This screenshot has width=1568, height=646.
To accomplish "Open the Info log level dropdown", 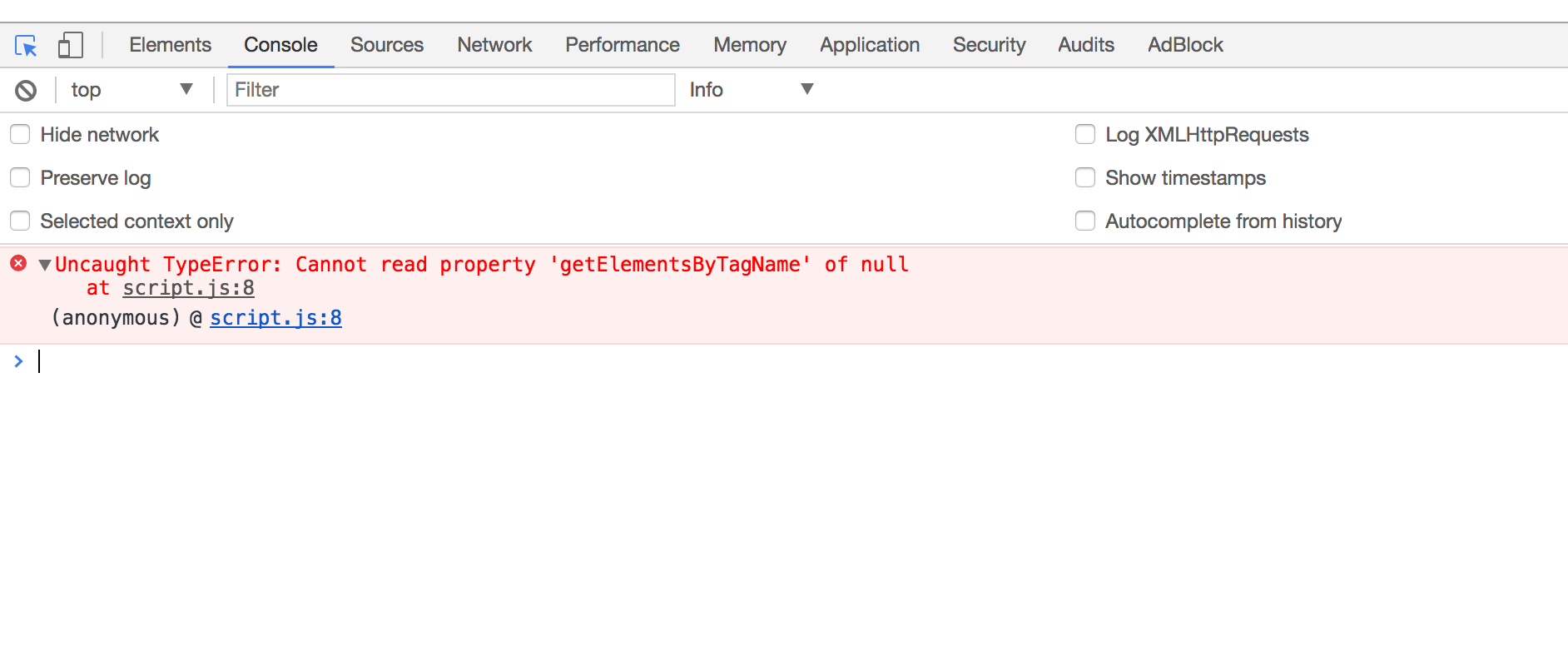I will [x=751, y=90].
